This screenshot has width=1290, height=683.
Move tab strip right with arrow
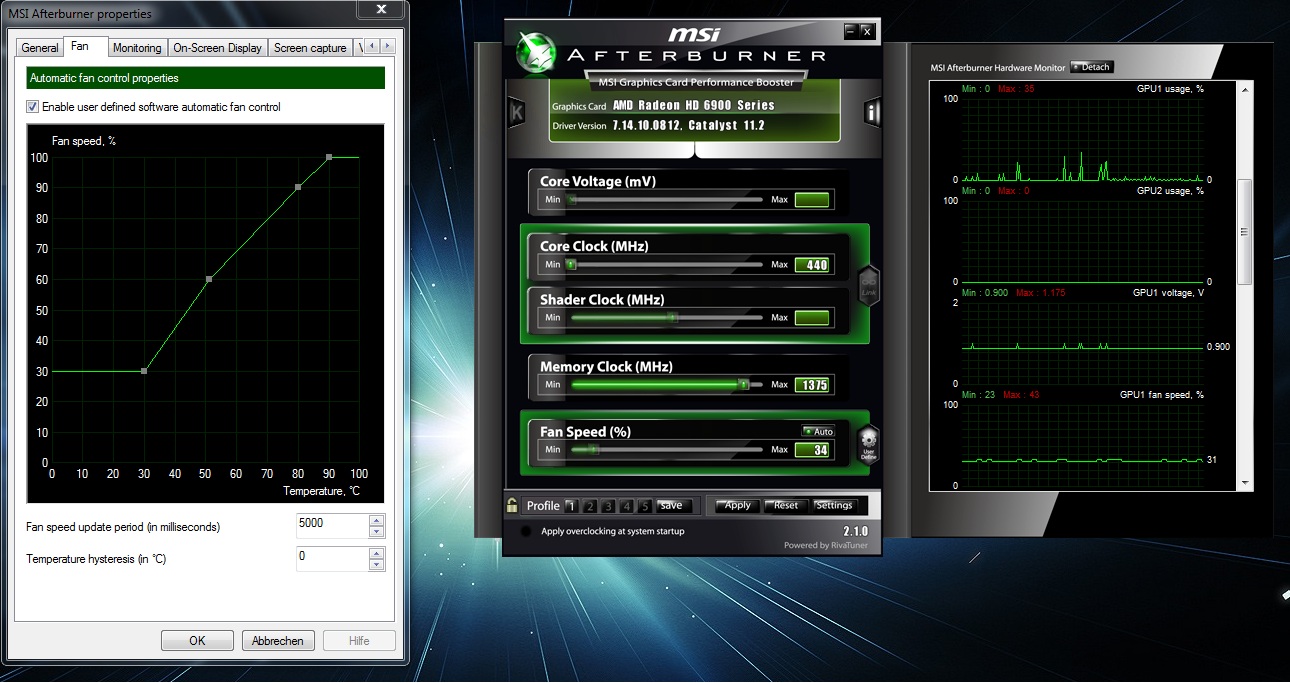coord(388,46)
